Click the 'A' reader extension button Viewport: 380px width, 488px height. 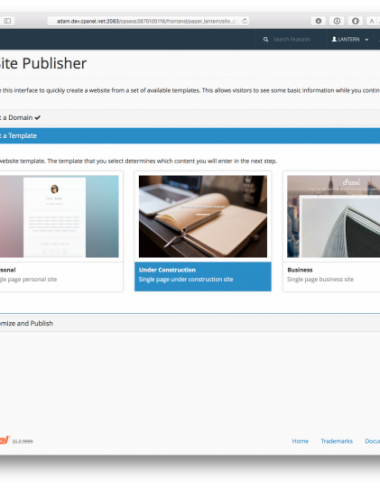(371, 21)
